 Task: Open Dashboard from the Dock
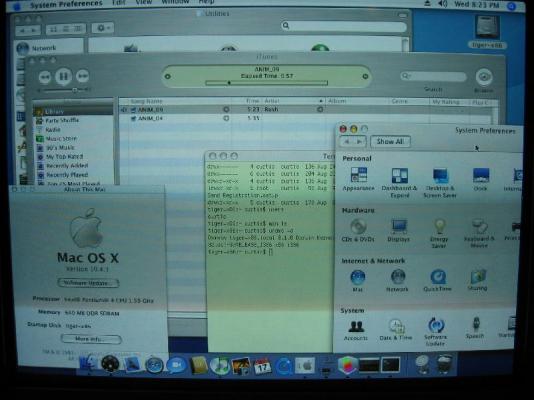click(x=110, y=365)
